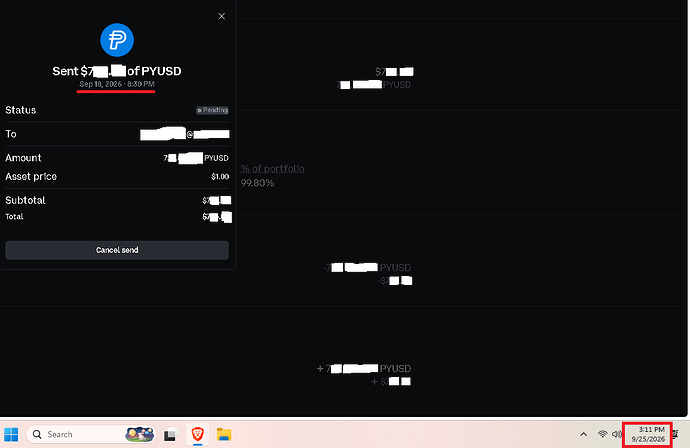
Task: Click the taskbar Search box
Action: (x=91, y=434)
